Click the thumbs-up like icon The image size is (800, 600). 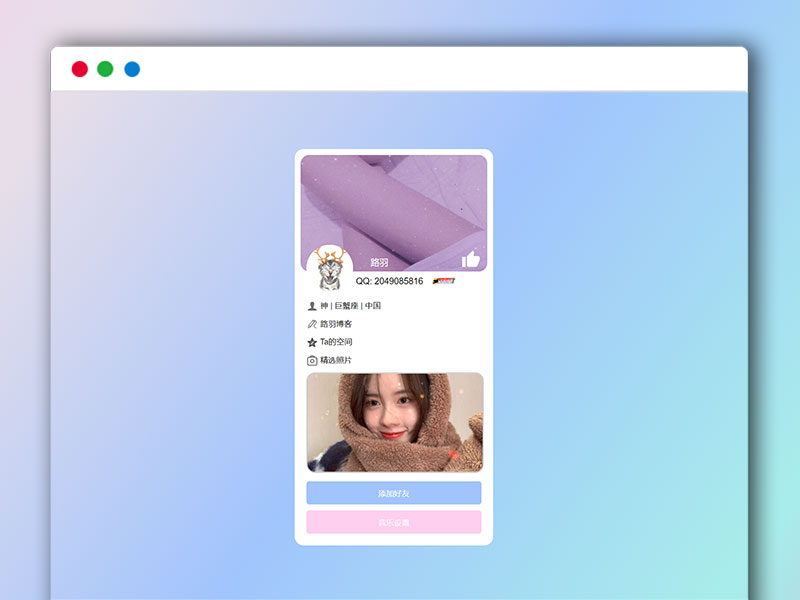[471, 259]
